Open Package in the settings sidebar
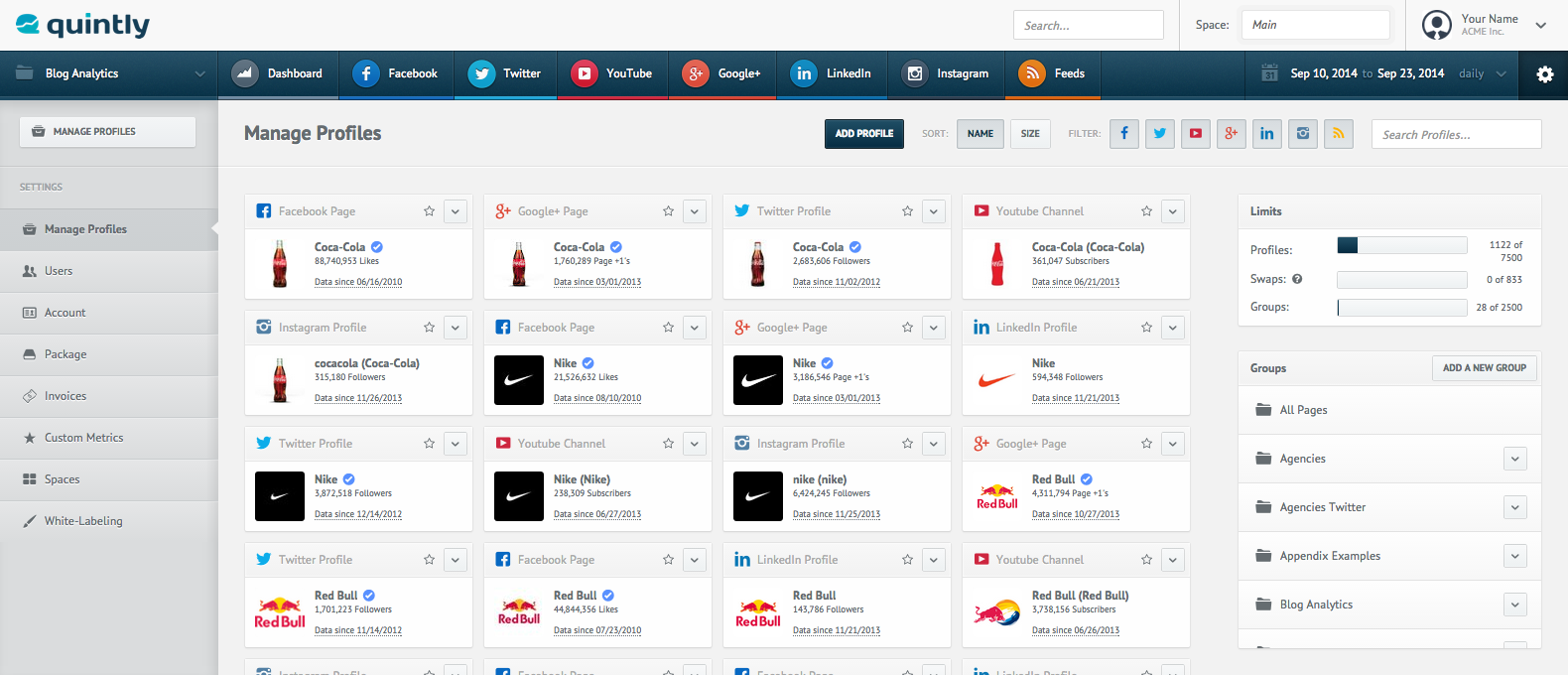The image size is (1568, 675). tap(109, 354)
